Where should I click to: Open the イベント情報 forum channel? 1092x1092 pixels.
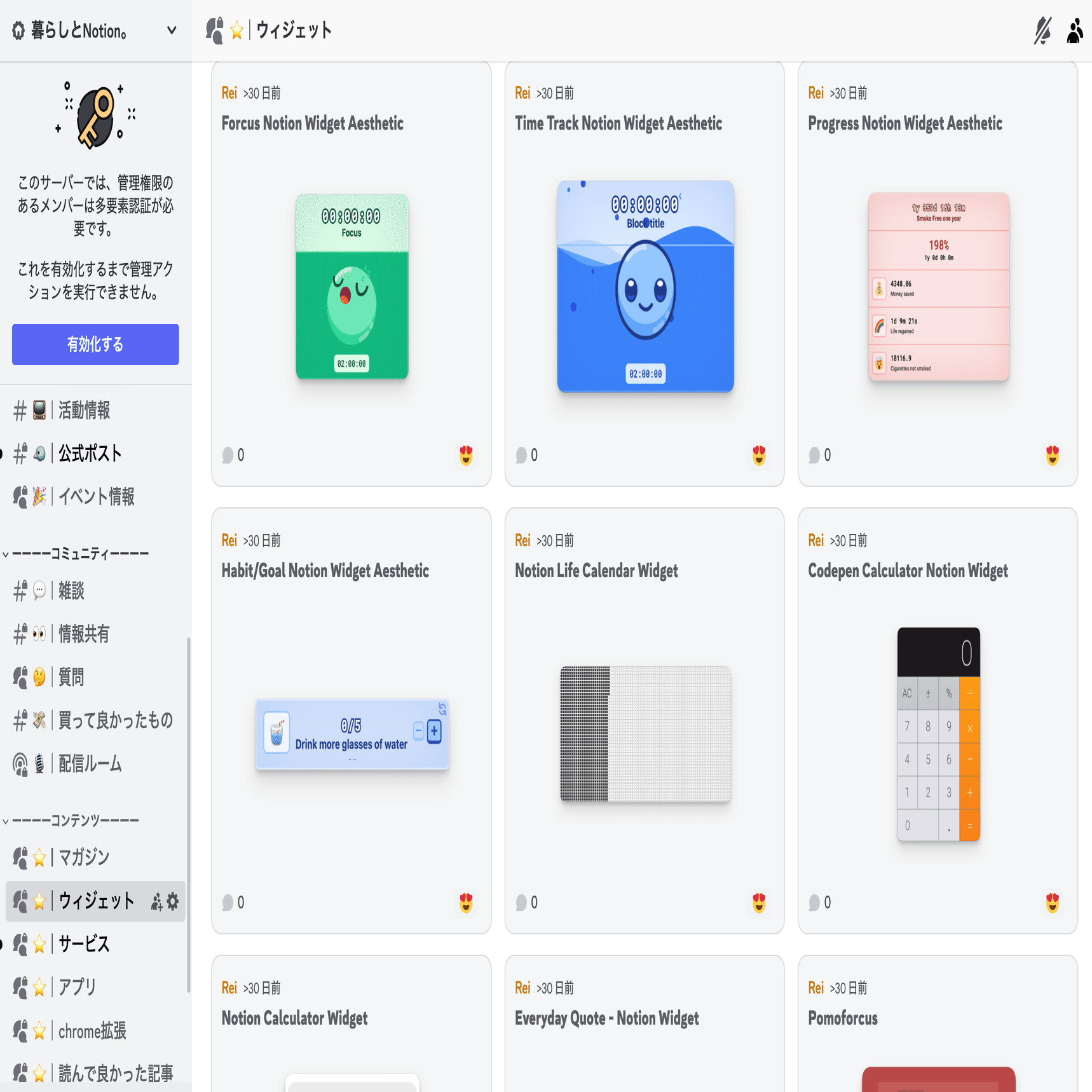95,497
